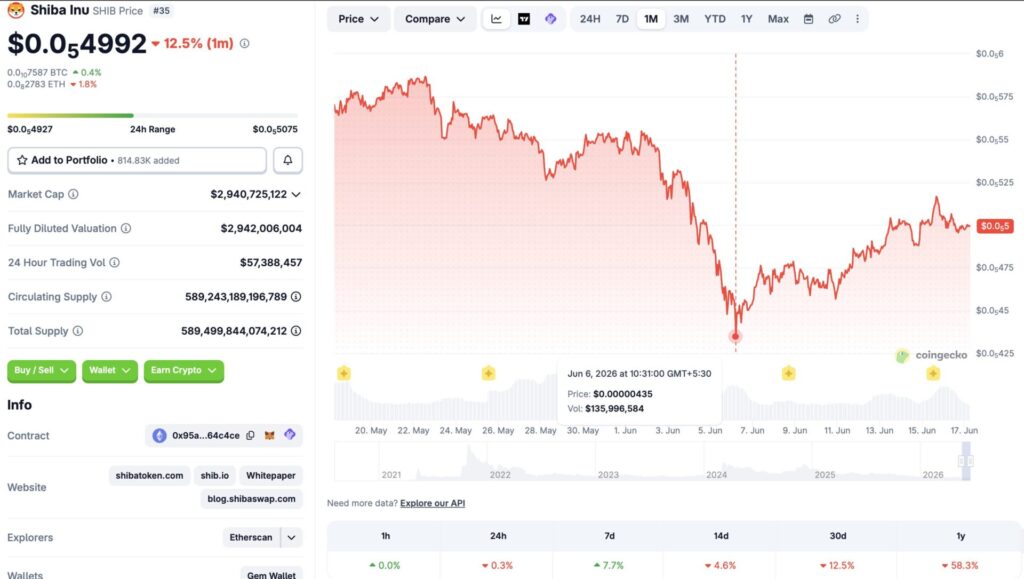Open the calendar date range picker

click(808, 19)
